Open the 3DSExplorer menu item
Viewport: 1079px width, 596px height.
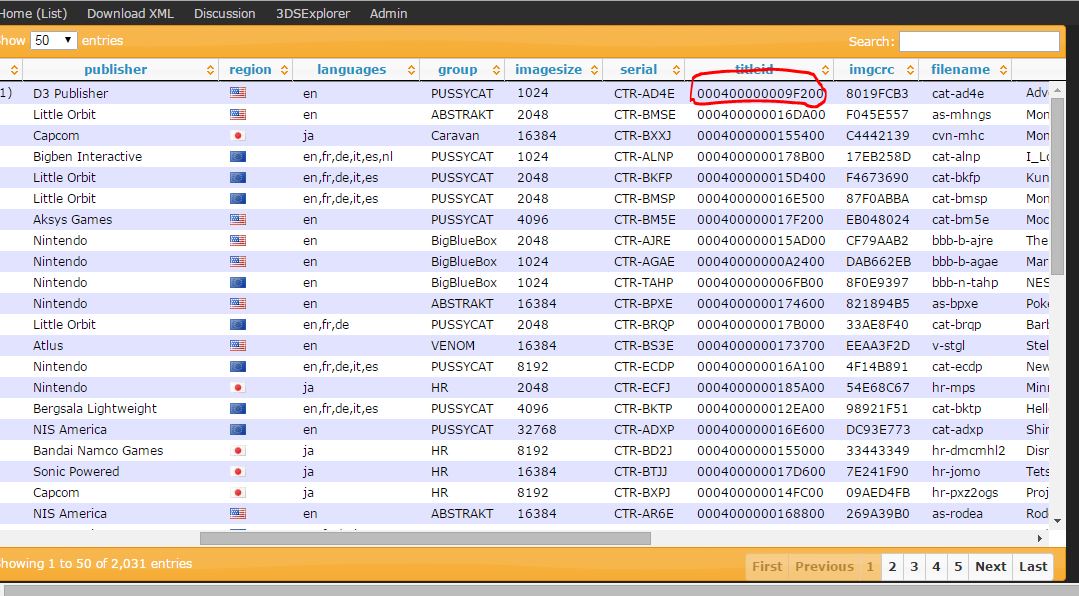(312, 13)
